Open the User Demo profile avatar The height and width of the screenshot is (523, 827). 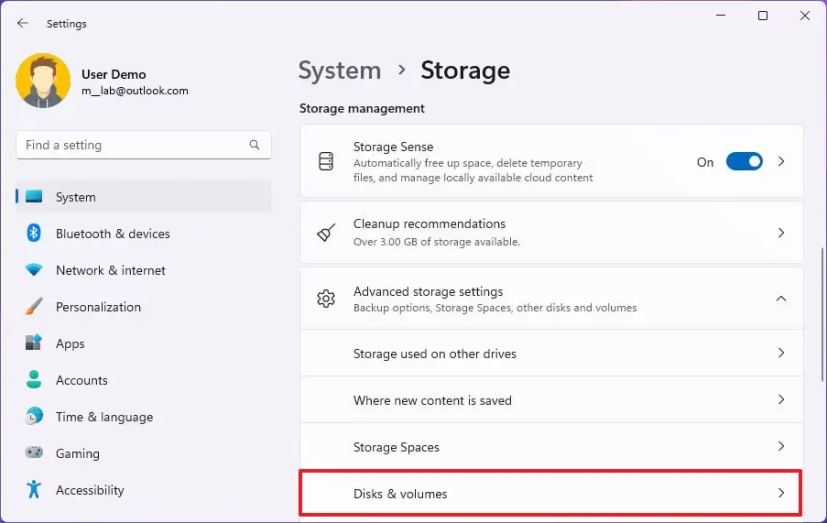[43, 81]
